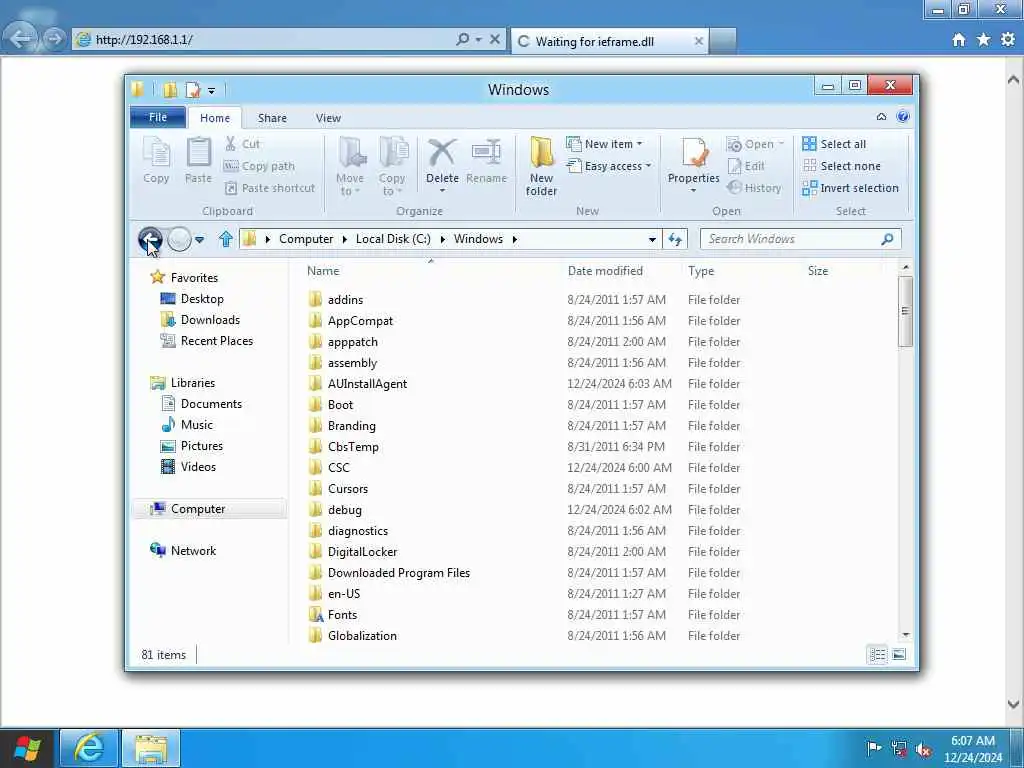Click Internet Explorer taskbar icon
1024x768 pixels.
pyautogui.click(x=89, y=748)
